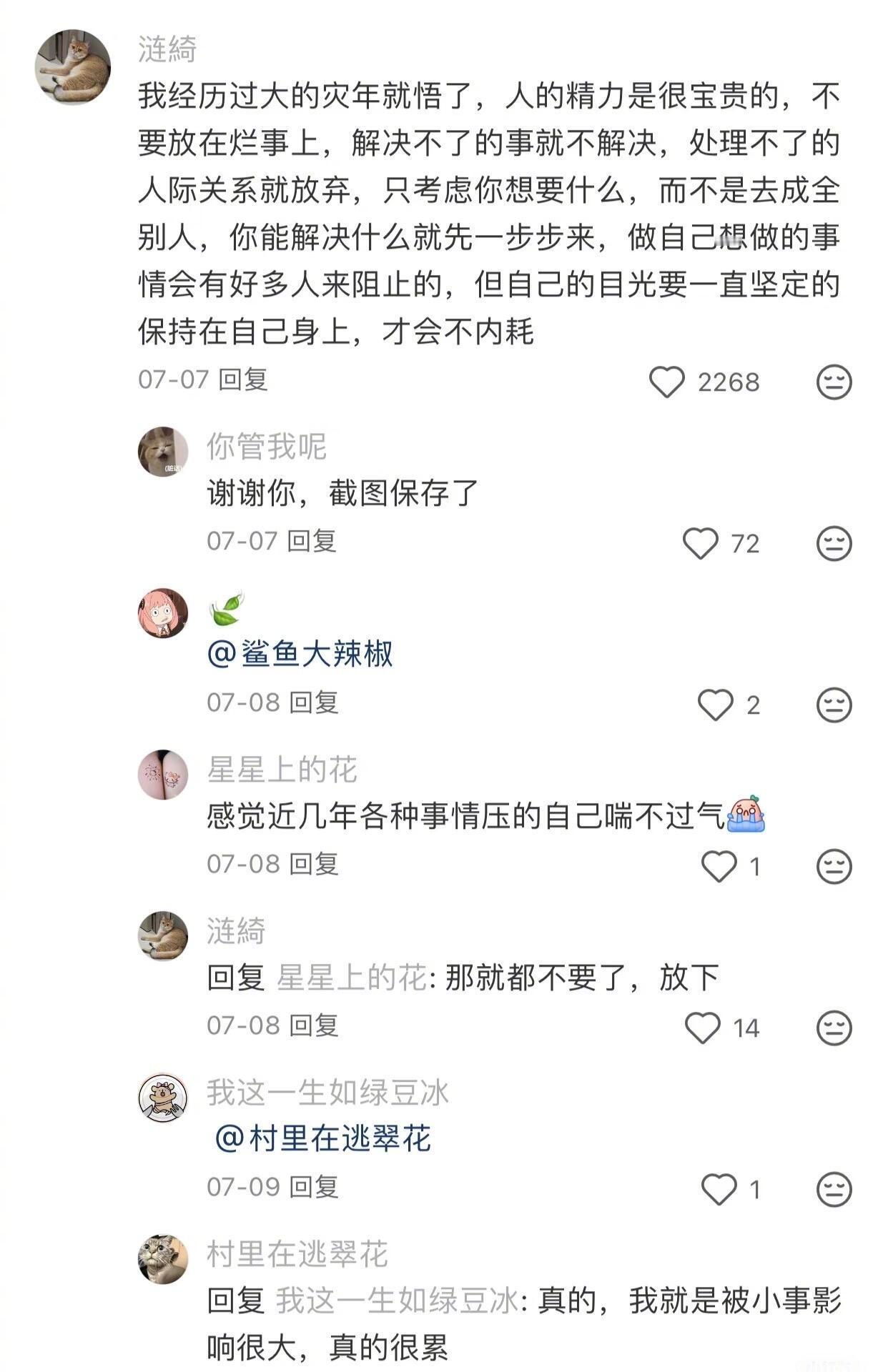Like the reply with 14 likes
This screenshot has height=1372, width=888.
pyautogui.click(x=703, y=1028)
